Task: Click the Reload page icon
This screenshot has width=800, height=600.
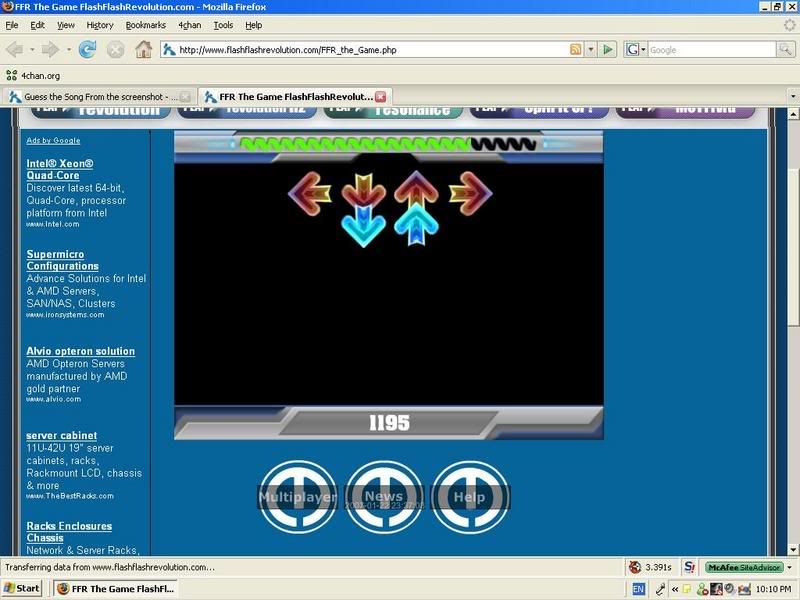Action: (88, 49)
